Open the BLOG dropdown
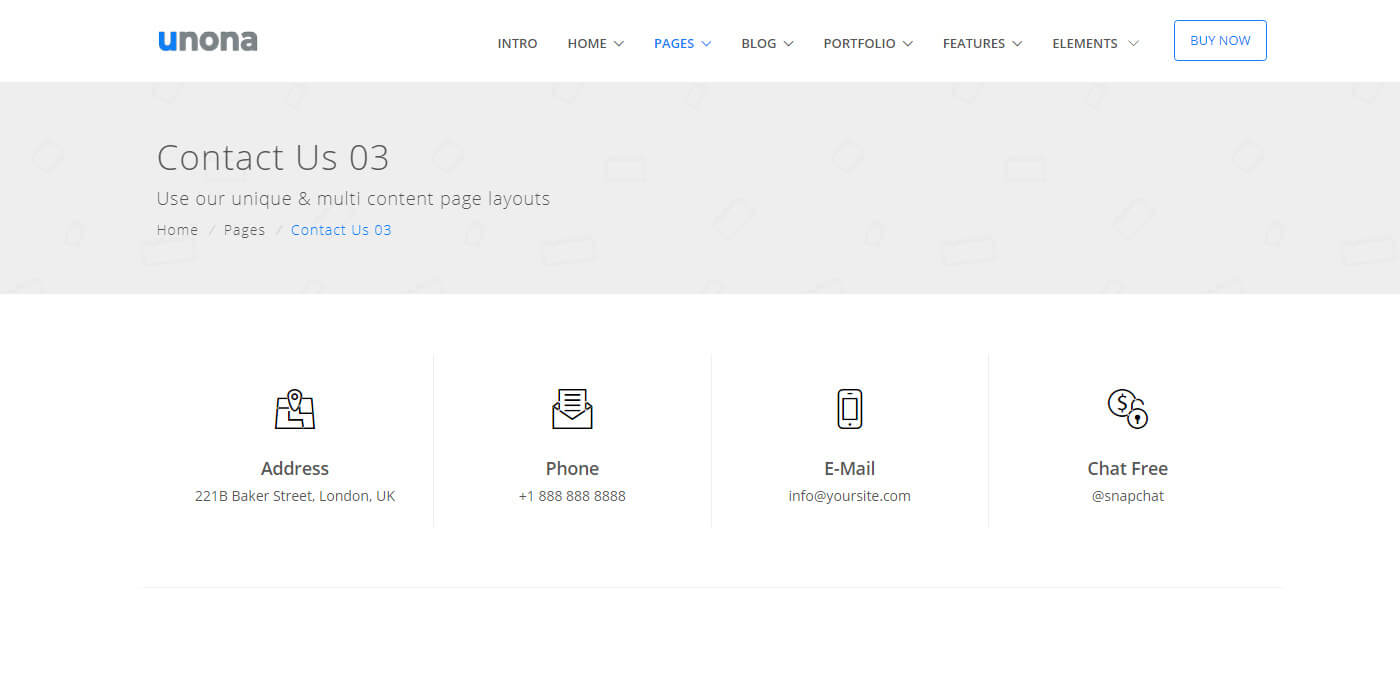This screenshot has width=1400, height=676. [x=759, y=43]
